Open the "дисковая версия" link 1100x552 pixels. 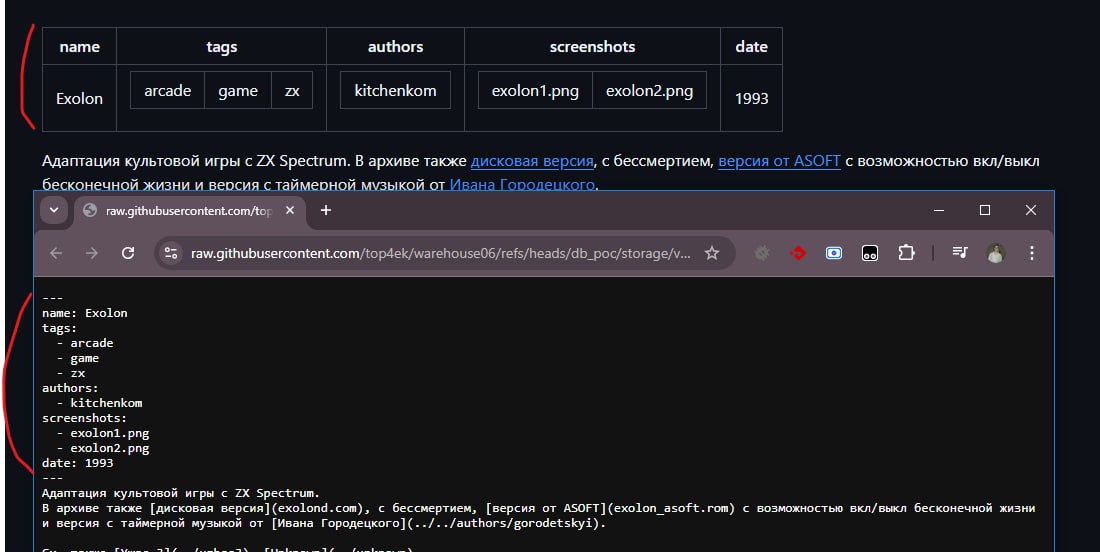(532, 161)
